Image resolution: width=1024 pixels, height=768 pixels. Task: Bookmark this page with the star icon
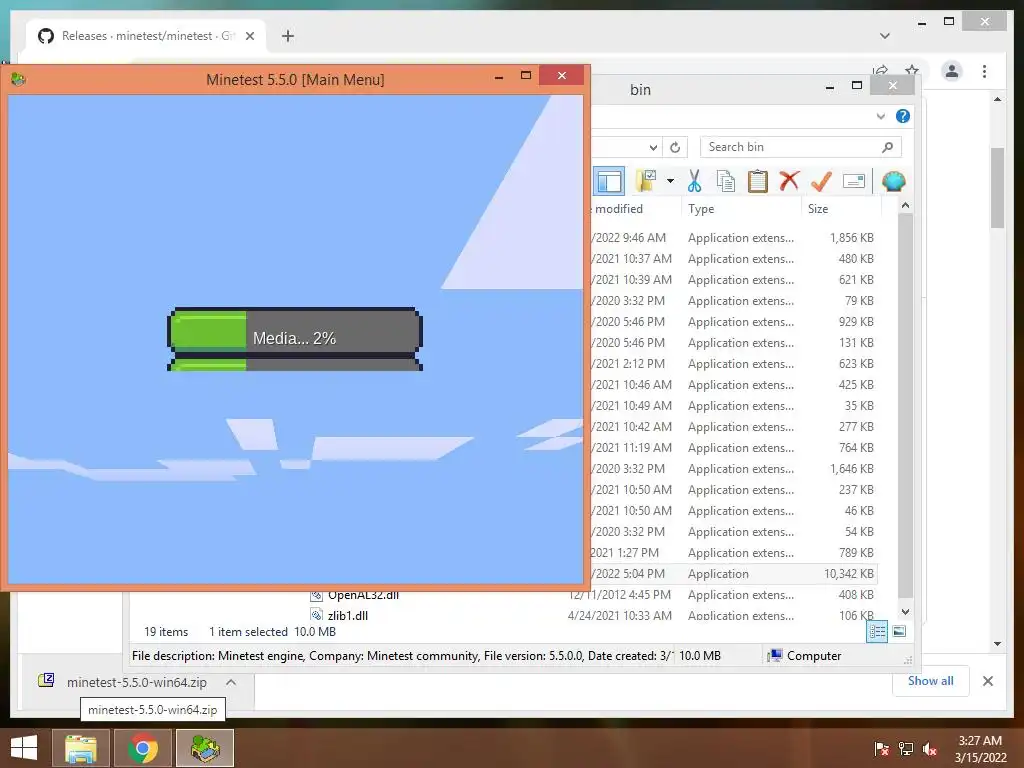tap(912, 70)
